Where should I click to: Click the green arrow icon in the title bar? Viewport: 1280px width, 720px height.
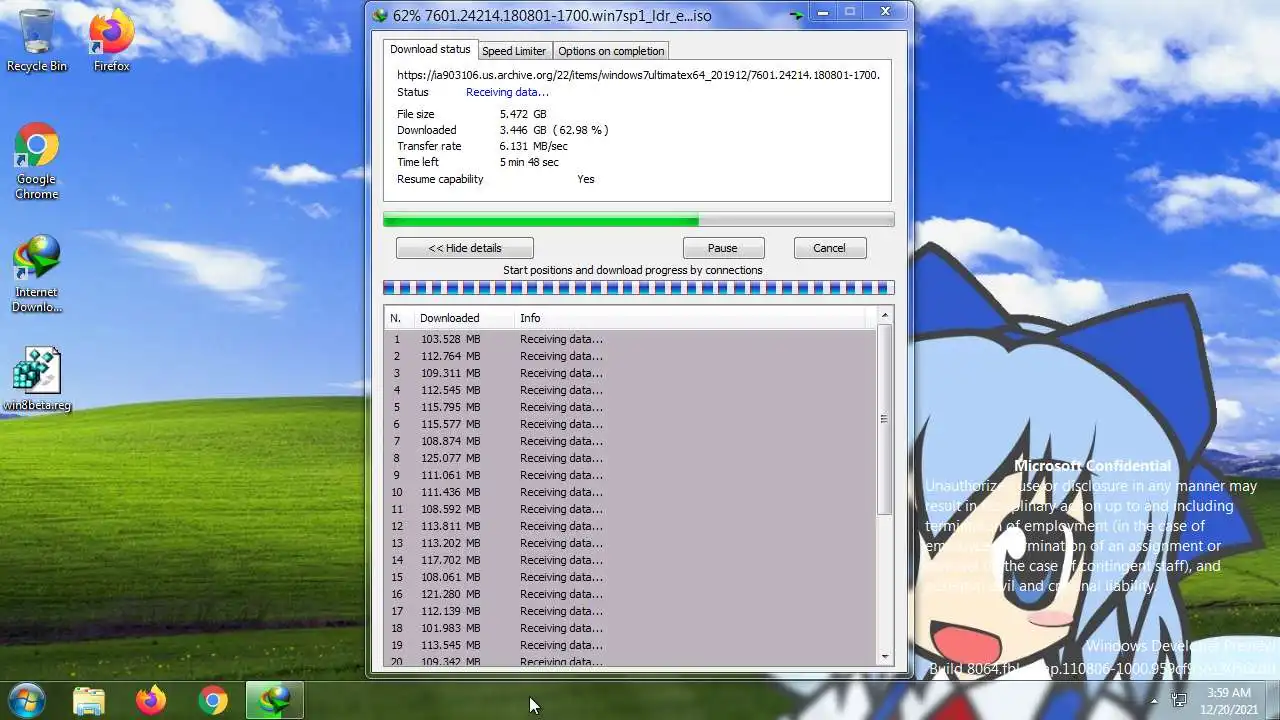tap(796, 15)
